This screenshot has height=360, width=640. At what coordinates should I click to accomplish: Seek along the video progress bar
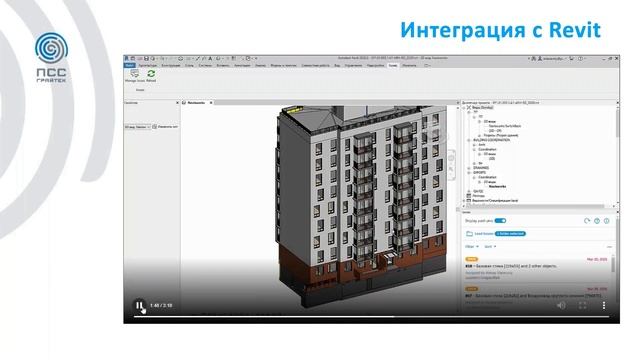(x=371, y=316)
